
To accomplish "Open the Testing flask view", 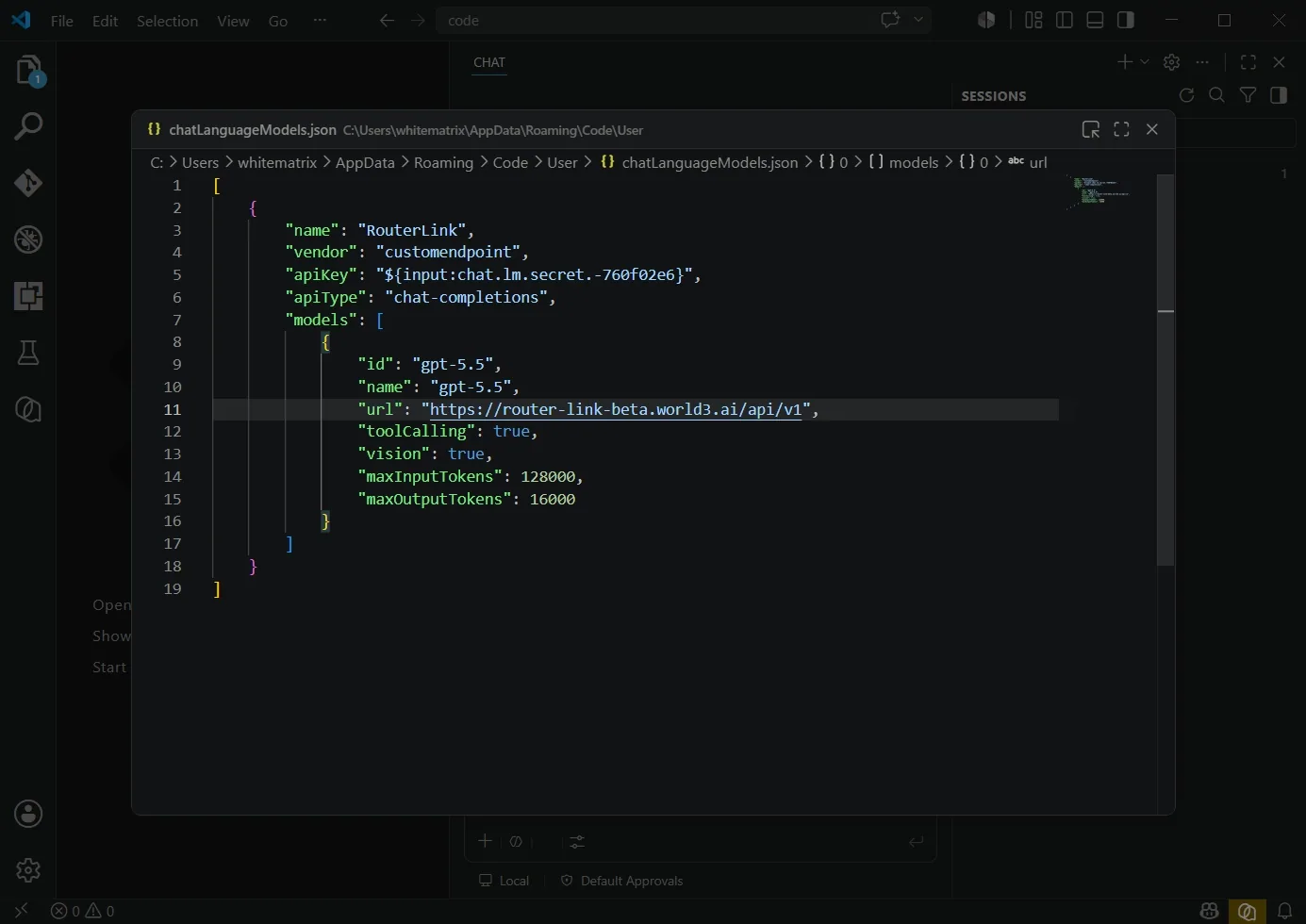I will point(28,353).
